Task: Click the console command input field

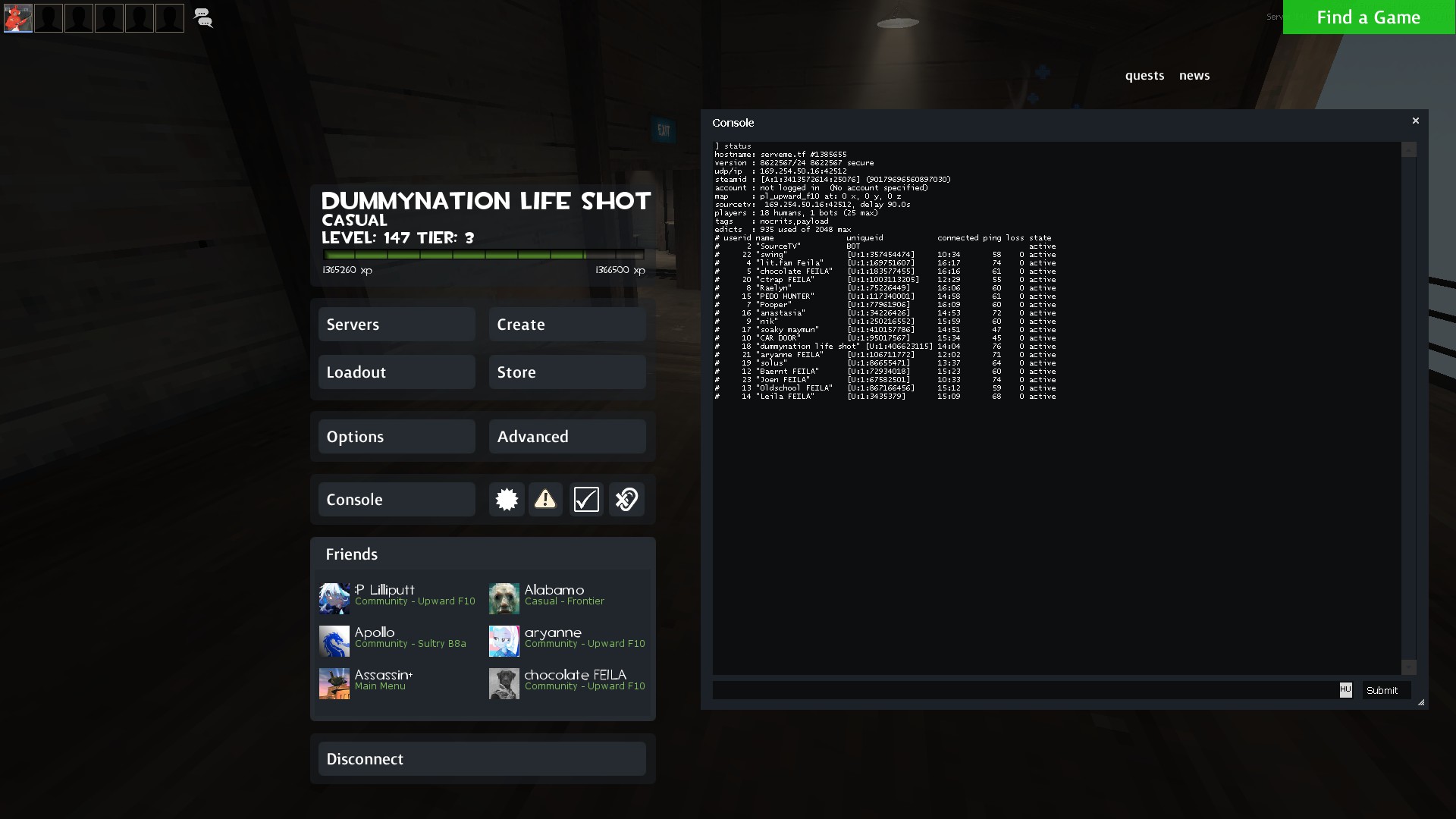Action: point(1024,690)
